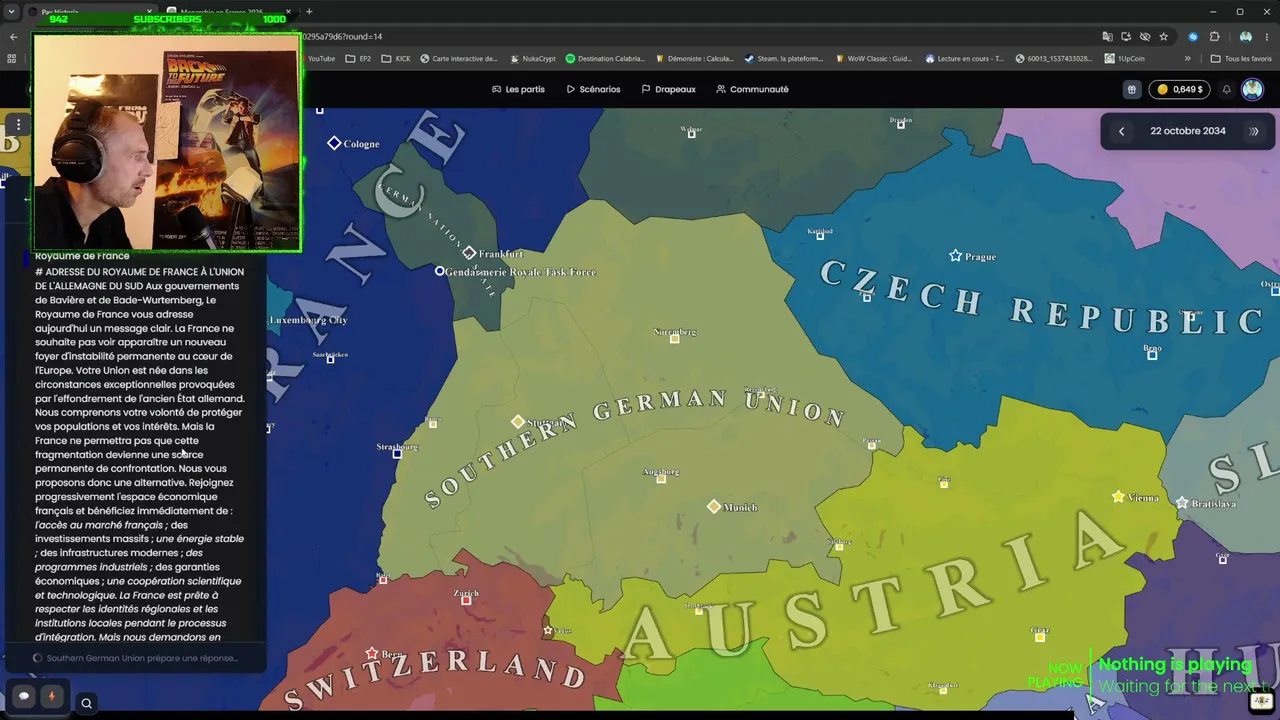Viewport: 1280px width, 720px height.
Task: Select the Vienna capital star
Action: 1118,497
